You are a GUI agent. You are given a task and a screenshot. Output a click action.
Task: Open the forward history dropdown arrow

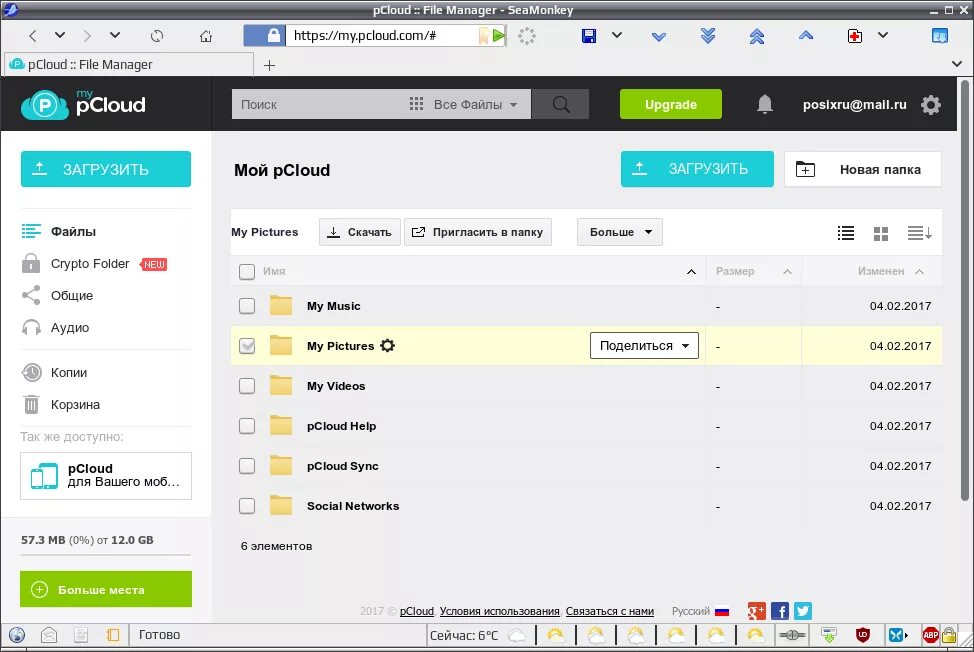pyautogui.click(x=115, y=35)
